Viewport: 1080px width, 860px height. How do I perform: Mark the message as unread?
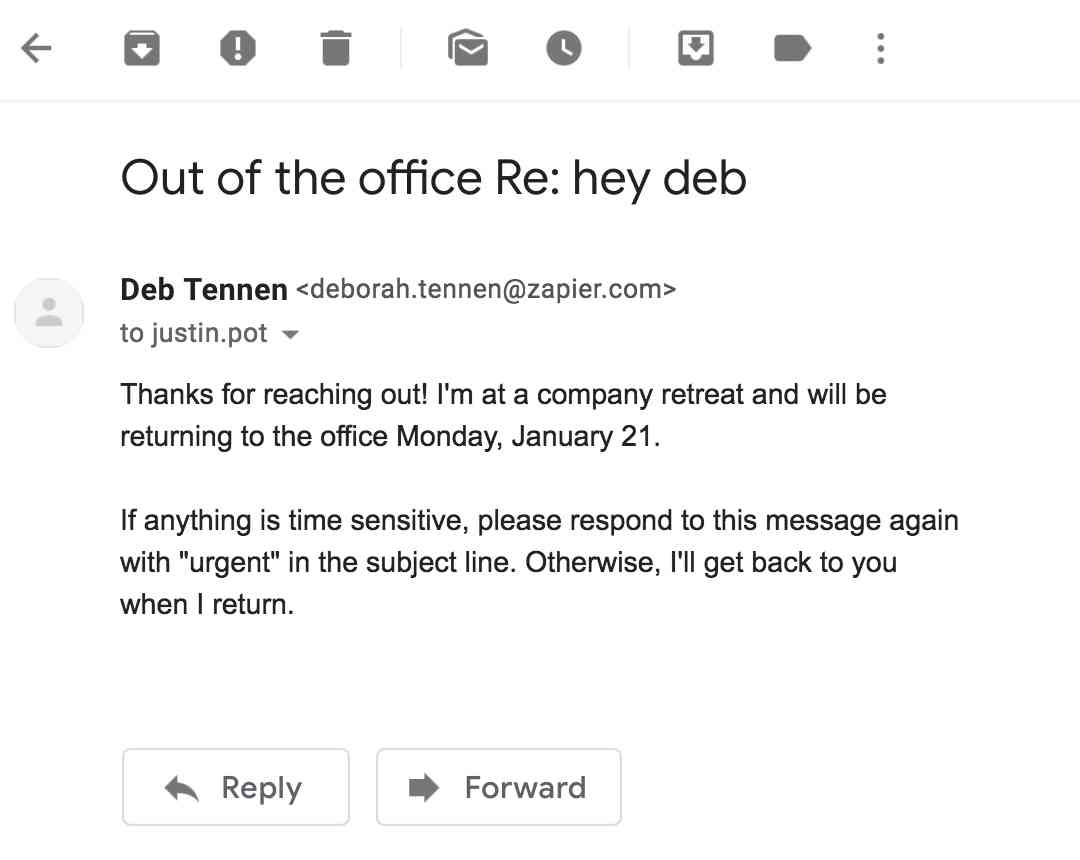pos(468,47)
